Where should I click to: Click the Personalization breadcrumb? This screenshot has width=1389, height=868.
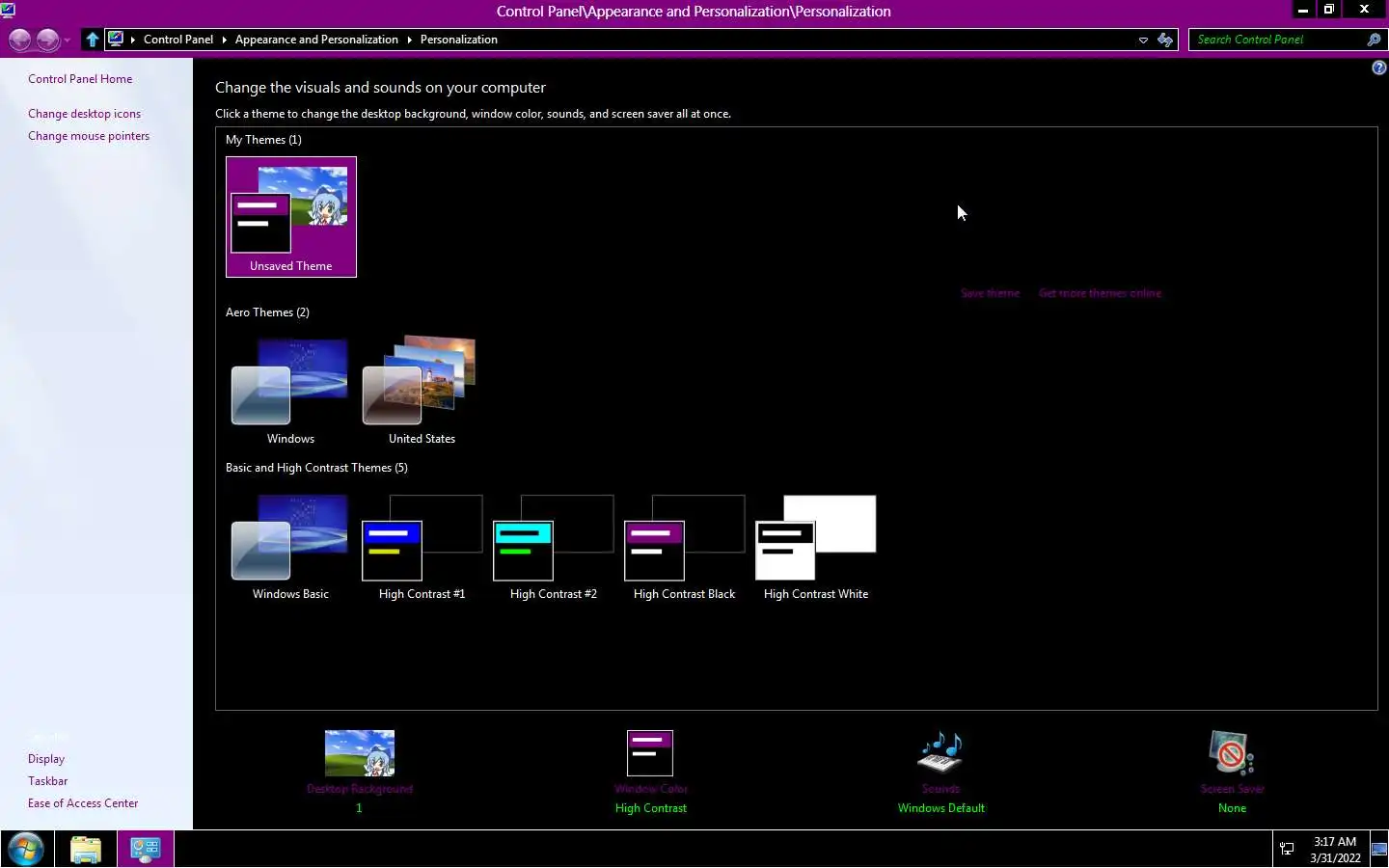(x=459, y=40)
